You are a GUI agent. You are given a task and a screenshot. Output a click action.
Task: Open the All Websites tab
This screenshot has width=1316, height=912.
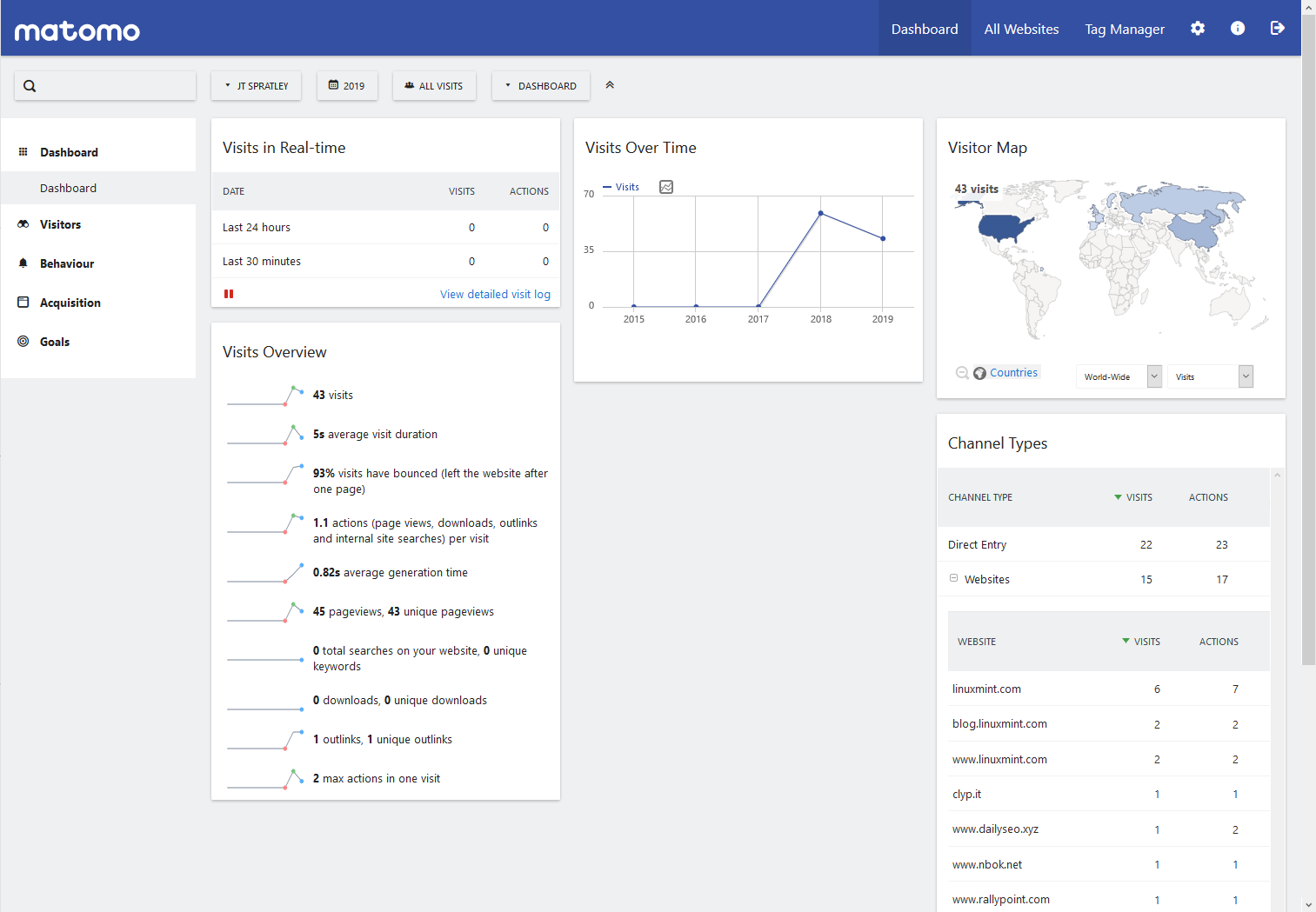click(x=1021, y=29)
